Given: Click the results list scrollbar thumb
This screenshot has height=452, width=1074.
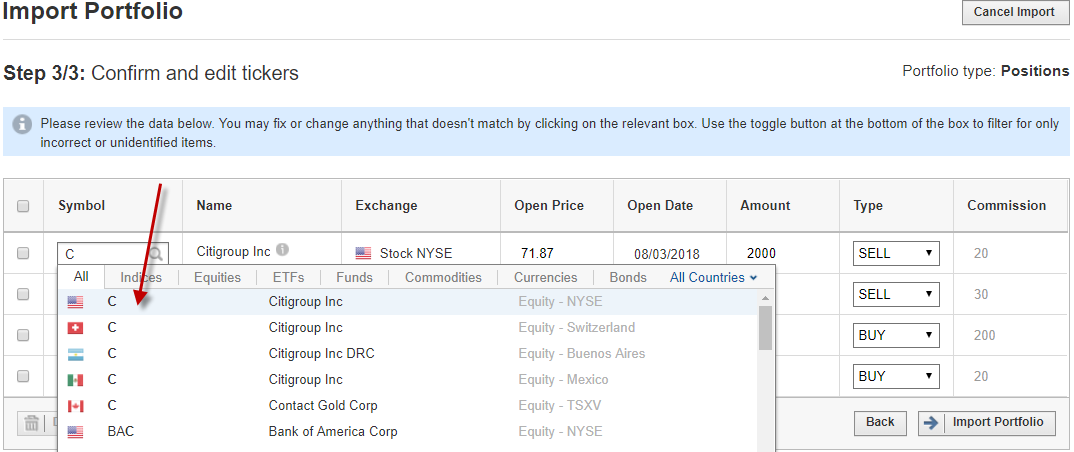Looking at the screenshot, I should coord(765,328).
